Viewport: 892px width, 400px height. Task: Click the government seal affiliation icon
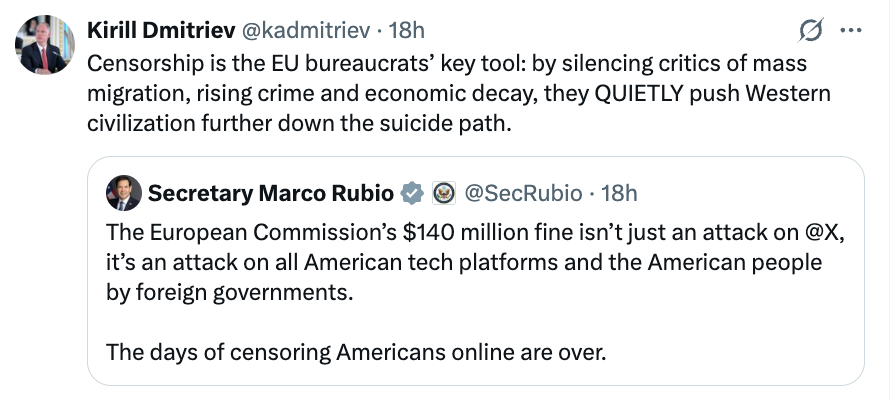point(442,192)
